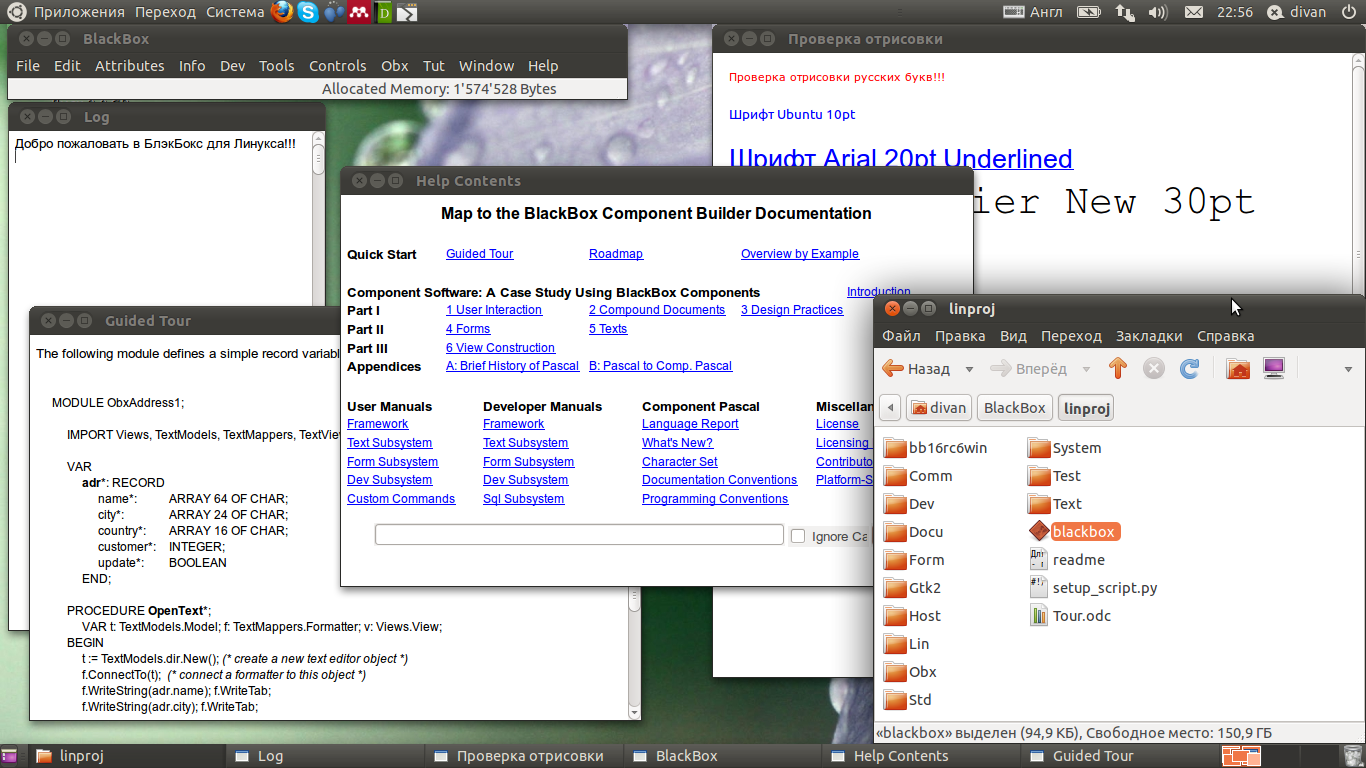Open the Attributes menu in BlackBox
This screenshot has width=1366, height=768.
(x=129, y=66)
